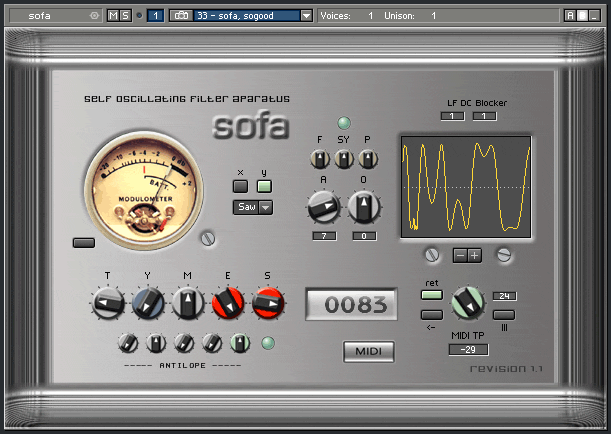This screenshot has height=434, width=611.
Task: Click the Unison value 1
Action: coord(433,16)
